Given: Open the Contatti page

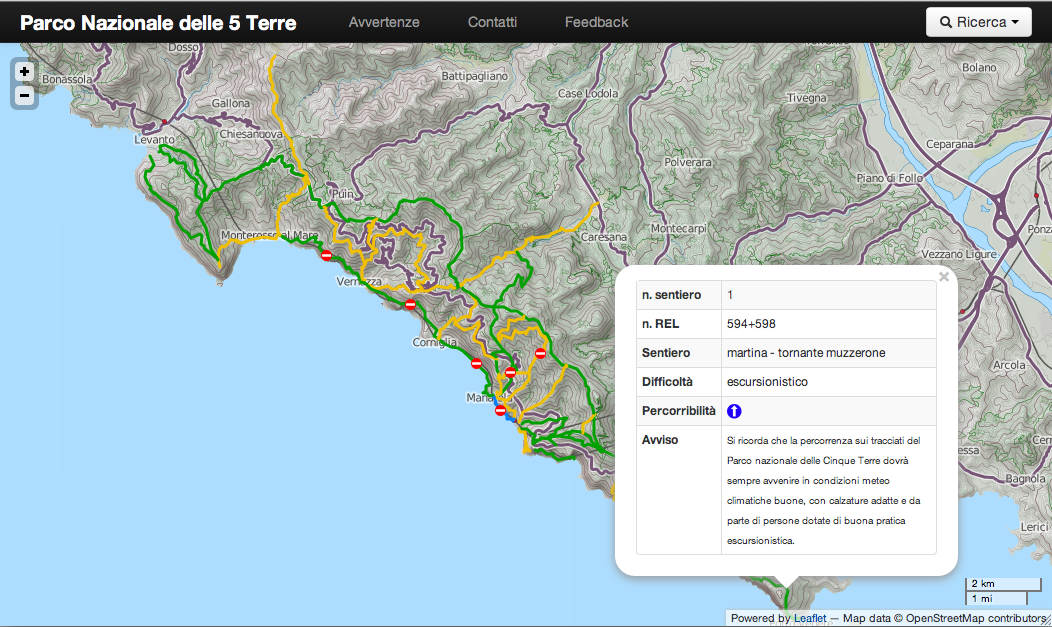Looking at the screenshot, I should tap(492, 22).
